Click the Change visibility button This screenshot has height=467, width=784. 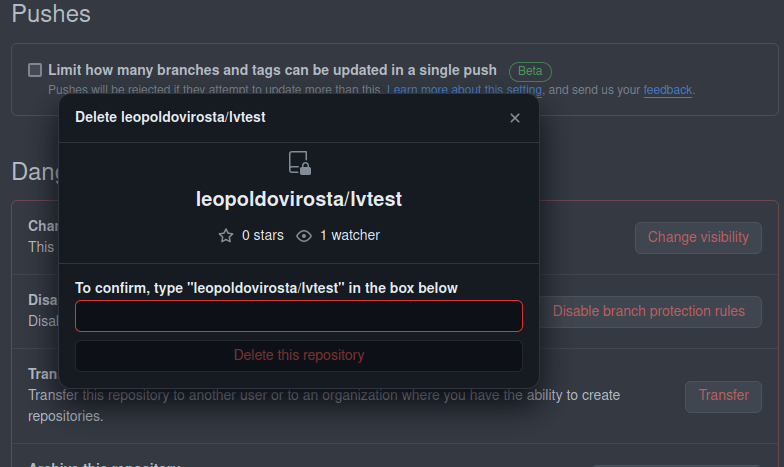click(698, 238)
